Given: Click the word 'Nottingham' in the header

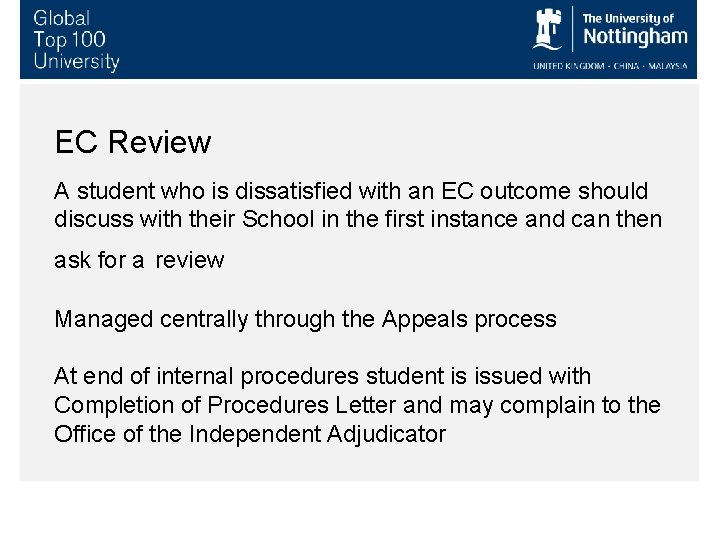Looking at the screenshot, I should (x=636, y=37).
